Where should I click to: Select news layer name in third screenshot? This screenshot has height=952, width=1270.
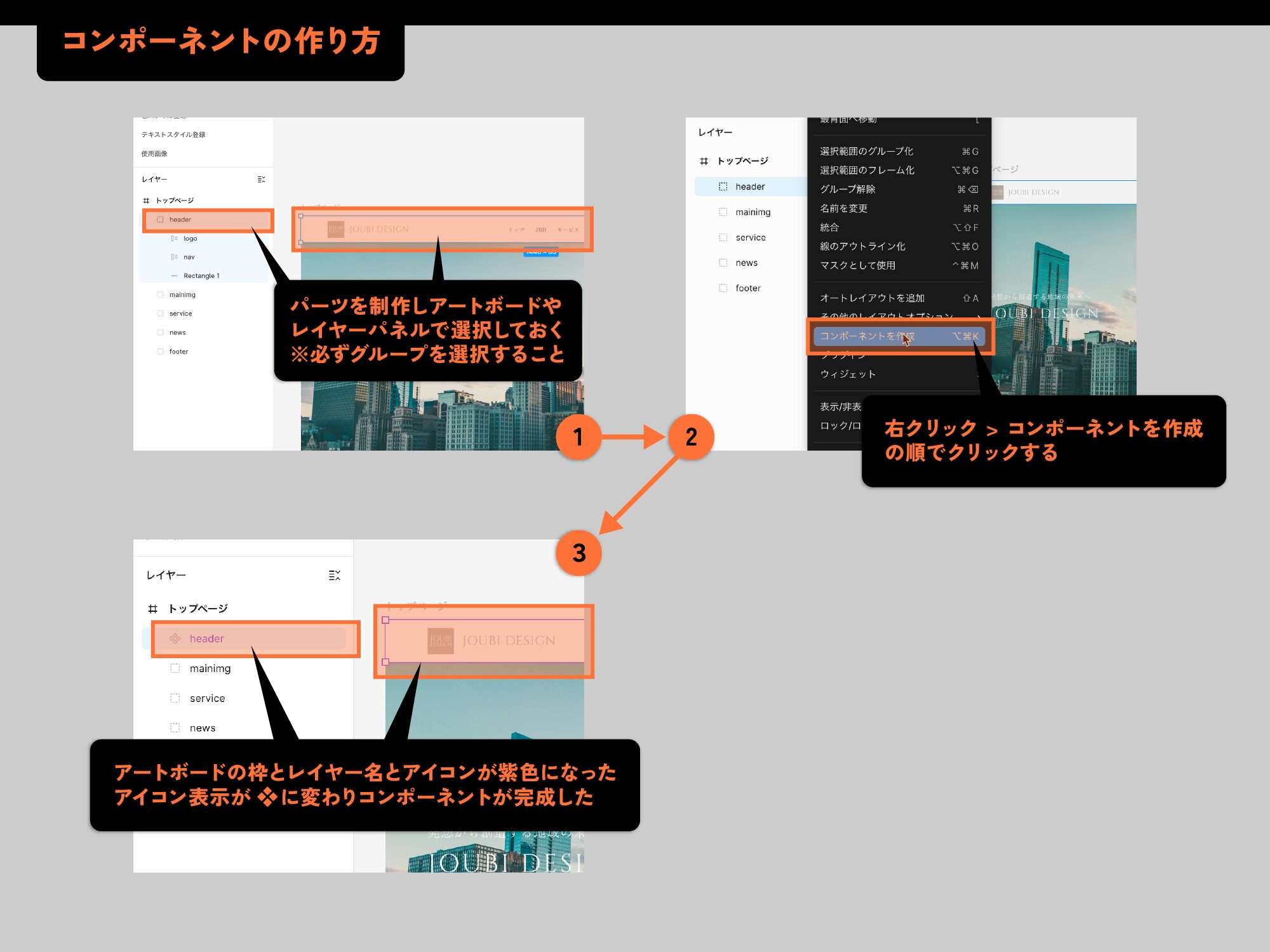[203, 728]
